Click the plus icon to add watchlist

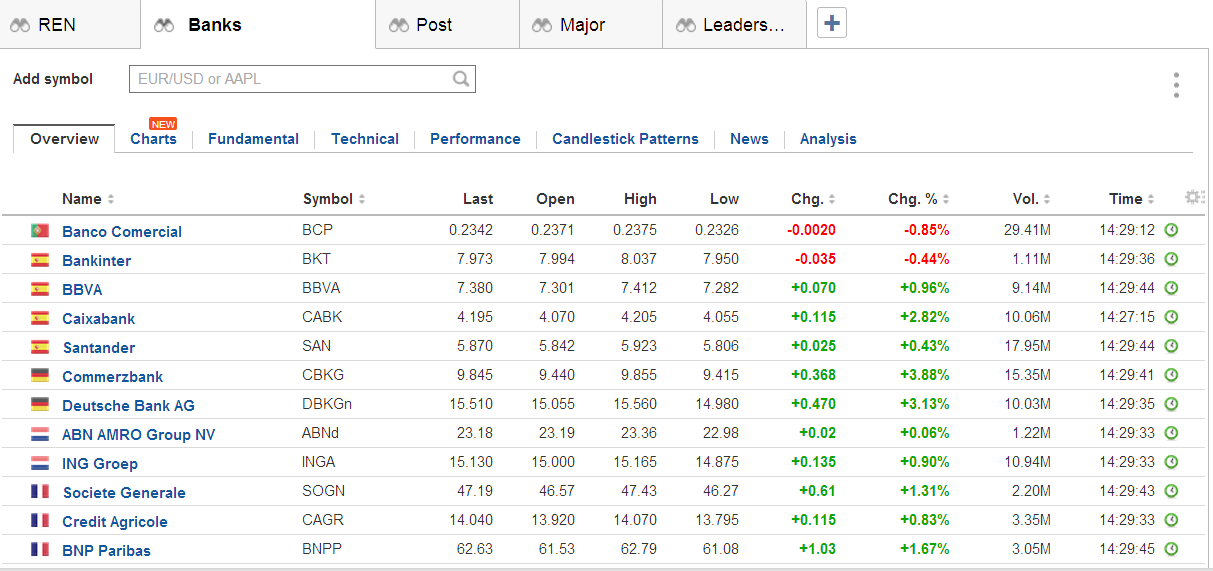tap(832, 24)
